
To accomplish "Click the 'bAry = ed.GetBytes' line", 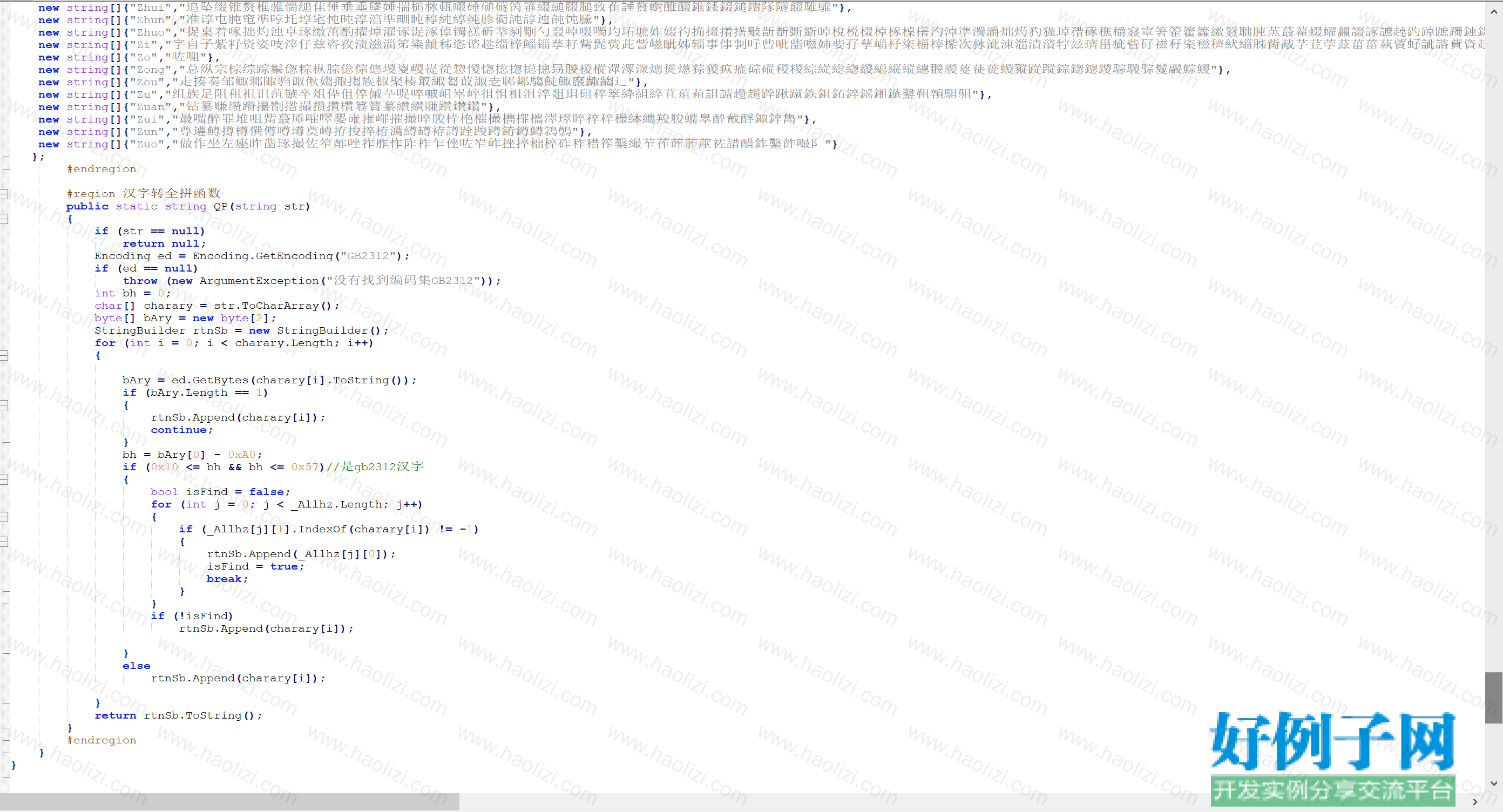I will pyautogui.click(x=269, y=380).
